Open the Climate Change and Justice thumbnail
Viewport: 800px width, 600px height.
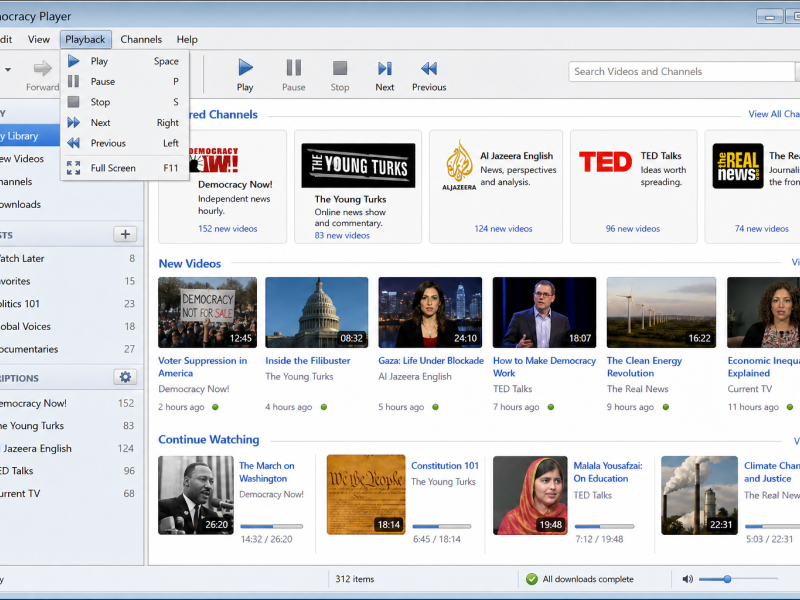click(x=699, y=495)
